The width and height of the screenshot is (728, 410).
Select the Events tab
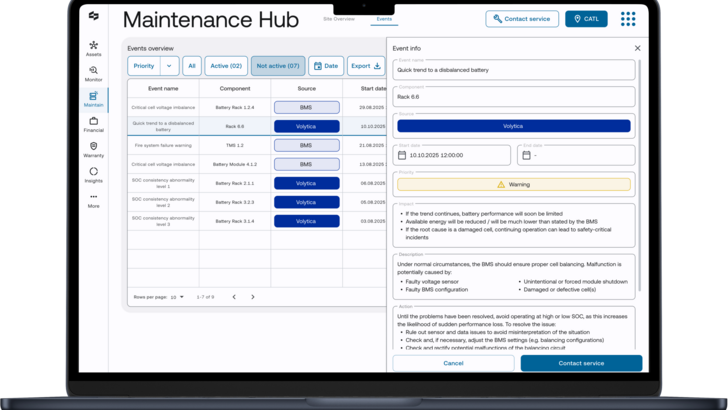click(384, 19)
